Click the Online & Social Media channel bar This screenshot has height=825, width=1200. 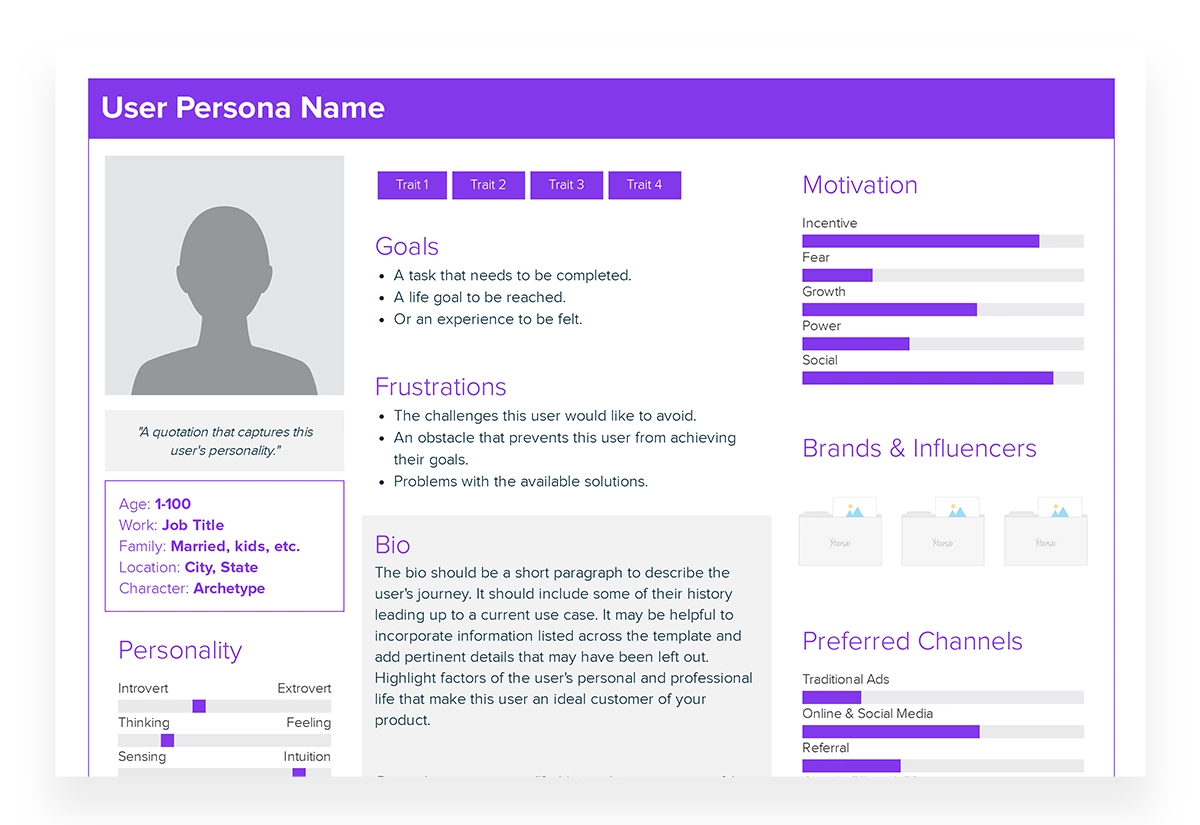pyautogui.click(x=890, y=730)
